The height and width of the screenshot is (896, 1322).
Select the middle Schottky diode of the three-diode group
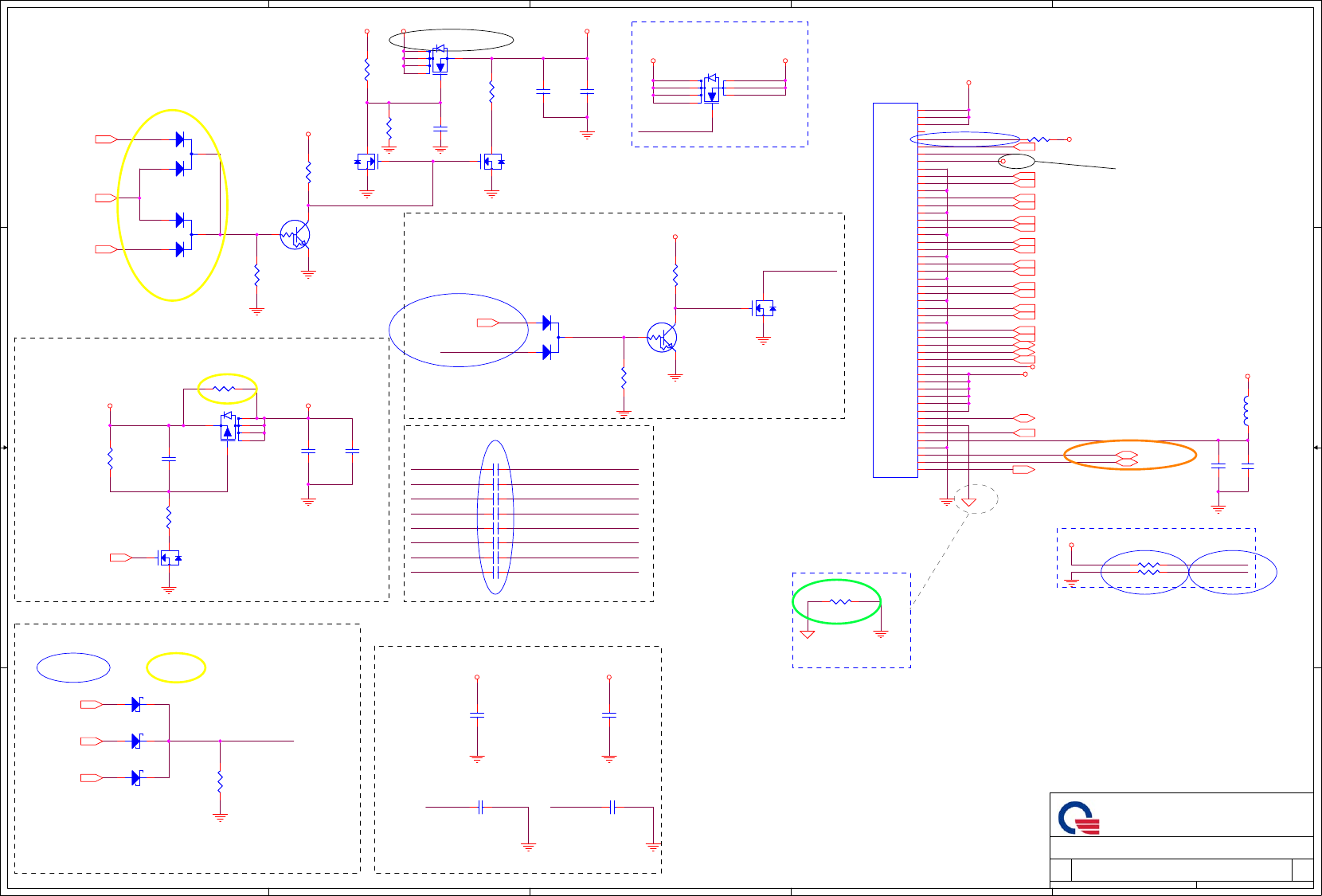136,741
